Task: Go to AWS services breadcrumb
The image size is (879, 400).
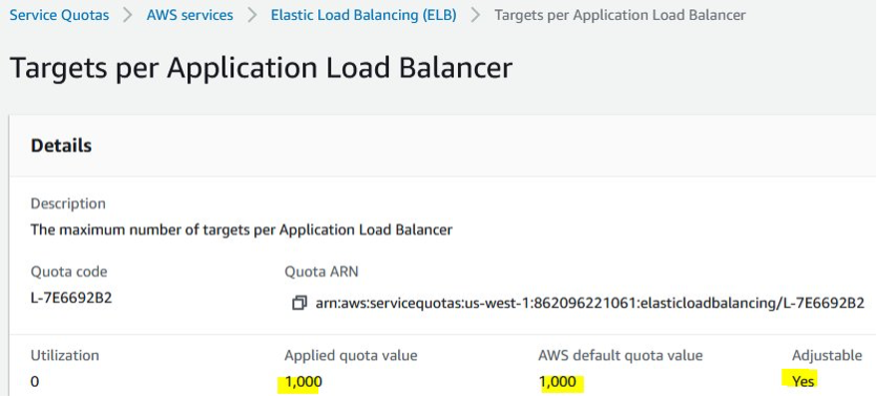Action: pyautogui.click(x=189, y=15)
